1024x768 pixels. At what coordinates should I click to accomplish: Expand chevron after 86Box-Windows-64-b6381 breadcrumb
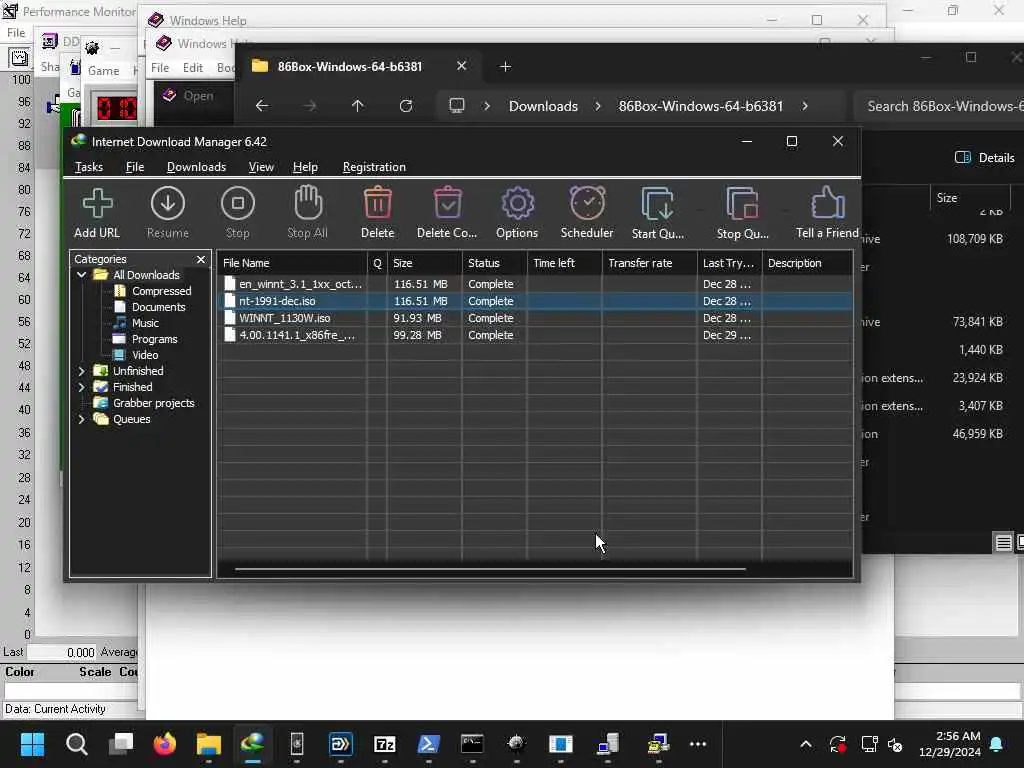pos(805,106)
